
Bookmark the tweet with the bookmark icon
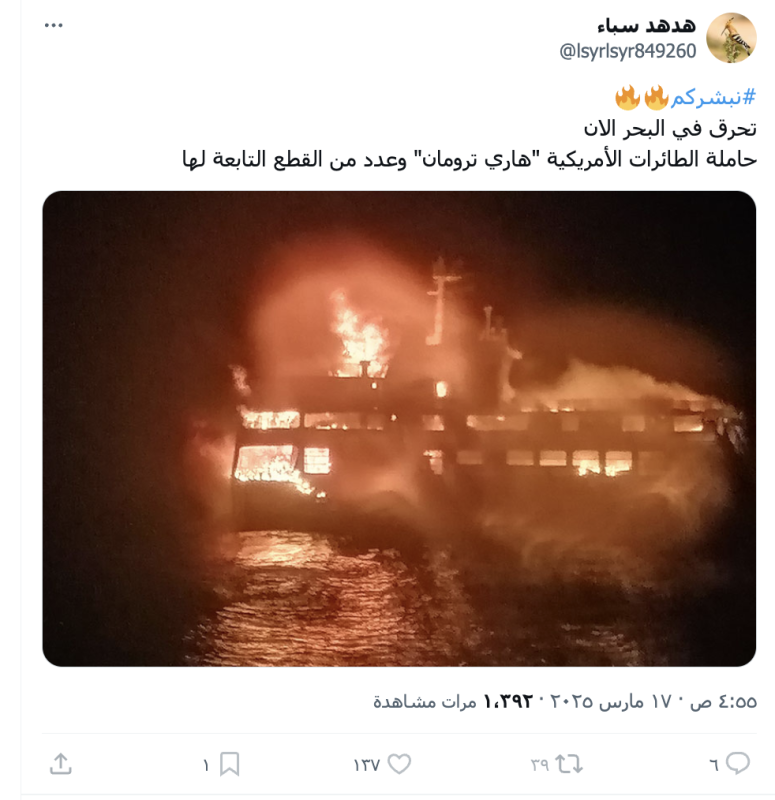tap(230, 764)
